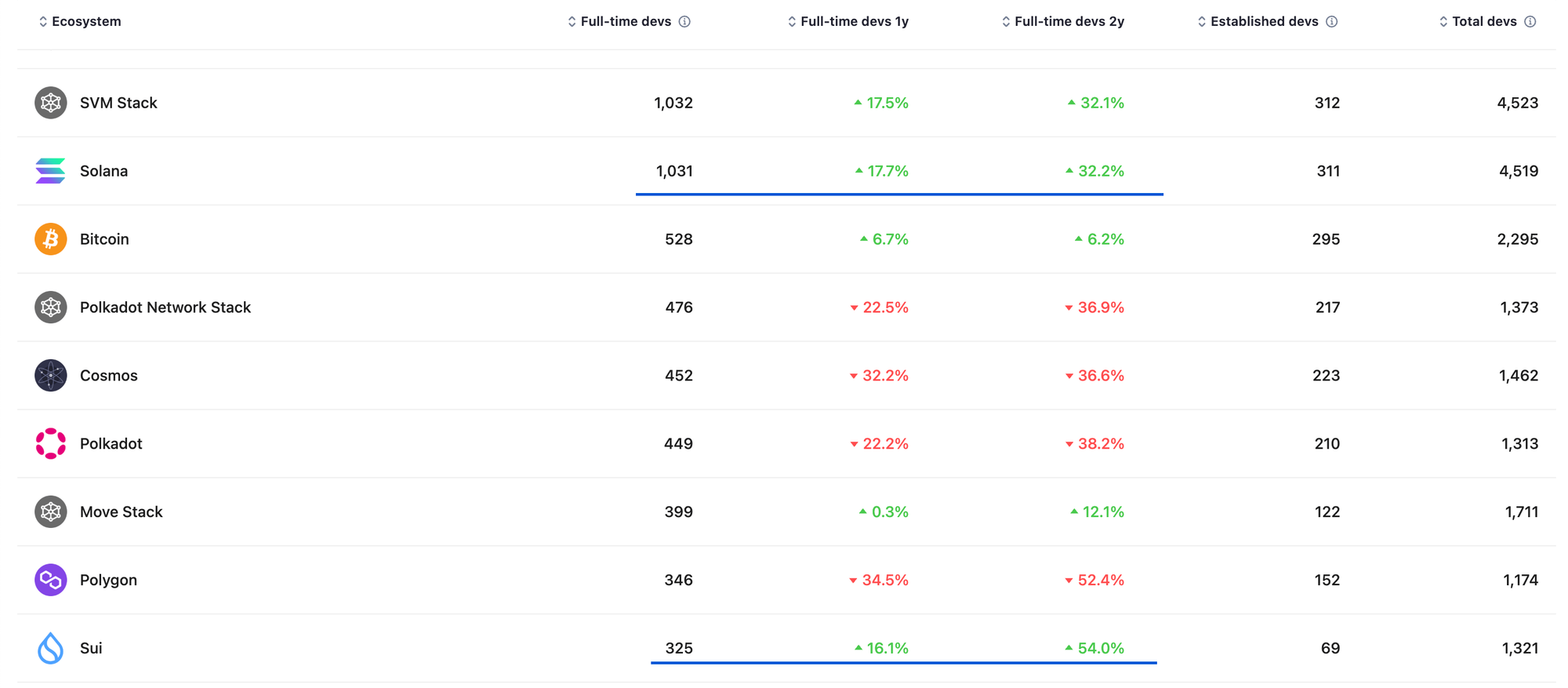Open the SVM Stack ecosystem link
The width and height of the screenshot is (1568, 688).
point(118,103)
